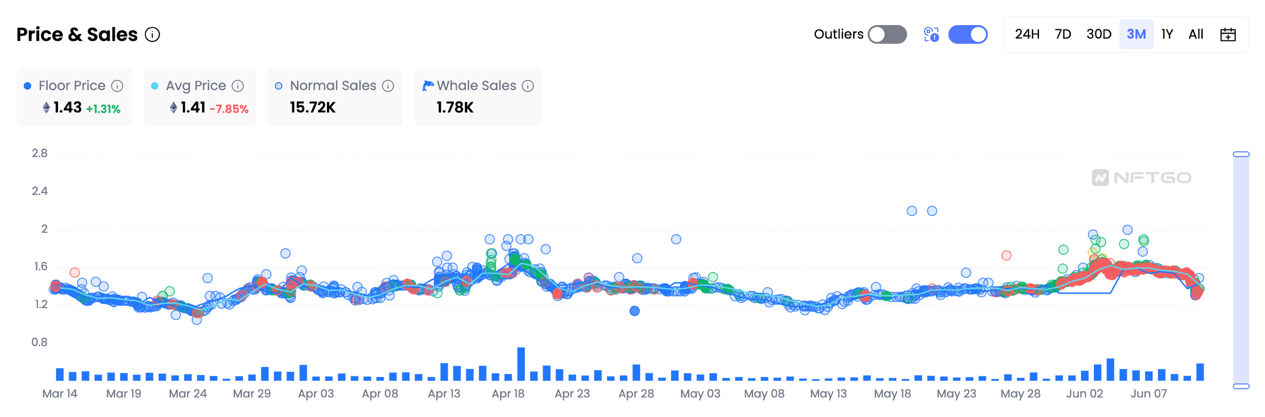This screenshot has width=1265, height=417.
Task: Enable the Outliers toggle
Action: (887, 34)
